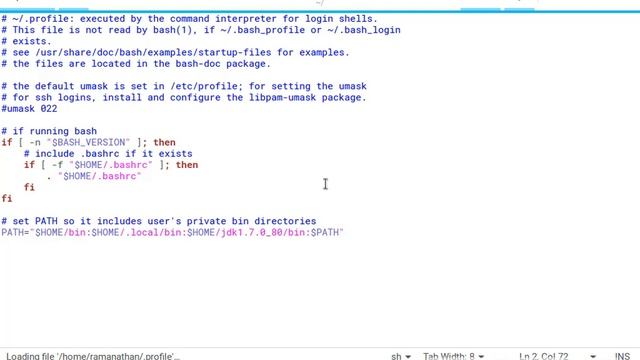Click the '# if running bash' comment
Image resolution: width=640 pixels, height=360 pixels.
[x=49, y=131]
